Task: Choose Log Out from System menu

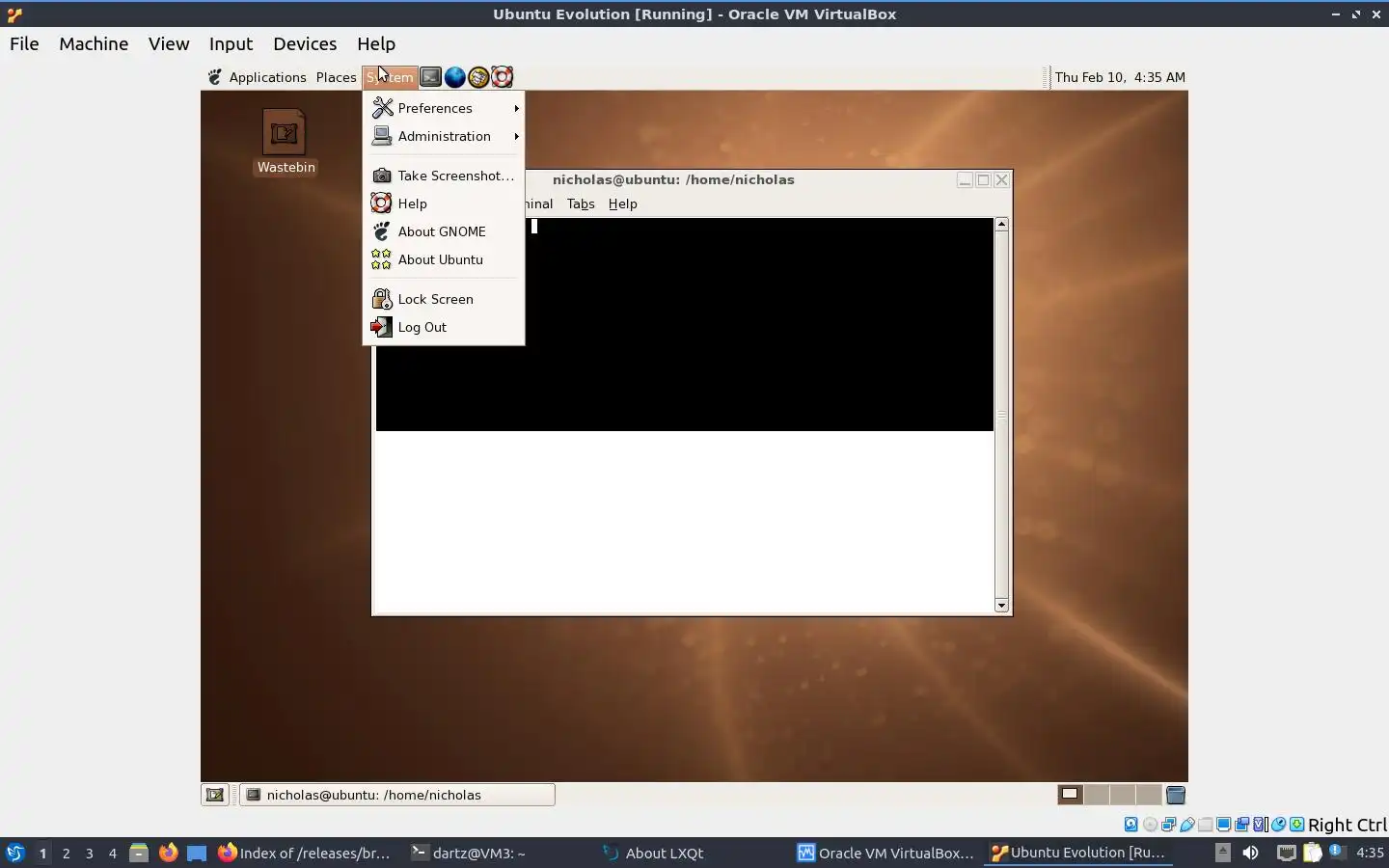Action: tap(444, 327)
